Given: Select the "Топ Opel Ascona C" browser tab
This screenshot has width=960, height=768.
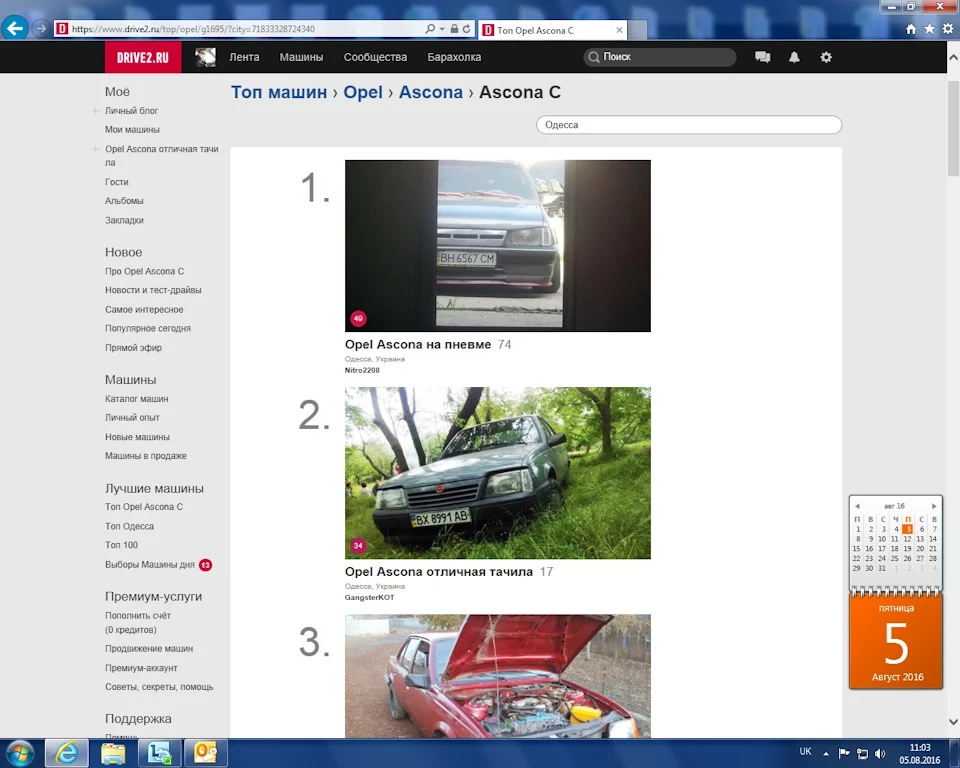Looking at the screenshot, I should pos(552,30).
